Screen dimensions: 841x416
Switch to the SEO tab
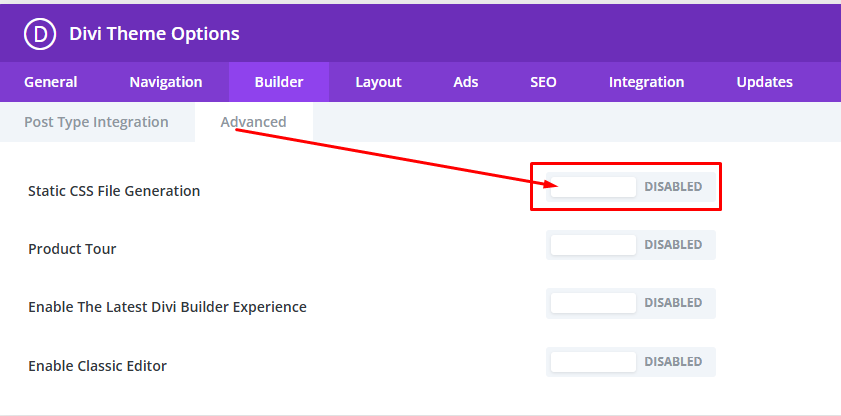[x=543, y=82]
